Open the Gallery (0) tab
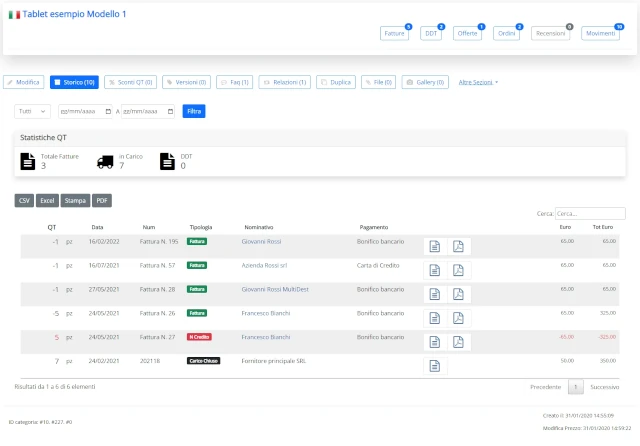Image resolution: width=640 pixels, height=446 pixels. [x=425, y=82]
